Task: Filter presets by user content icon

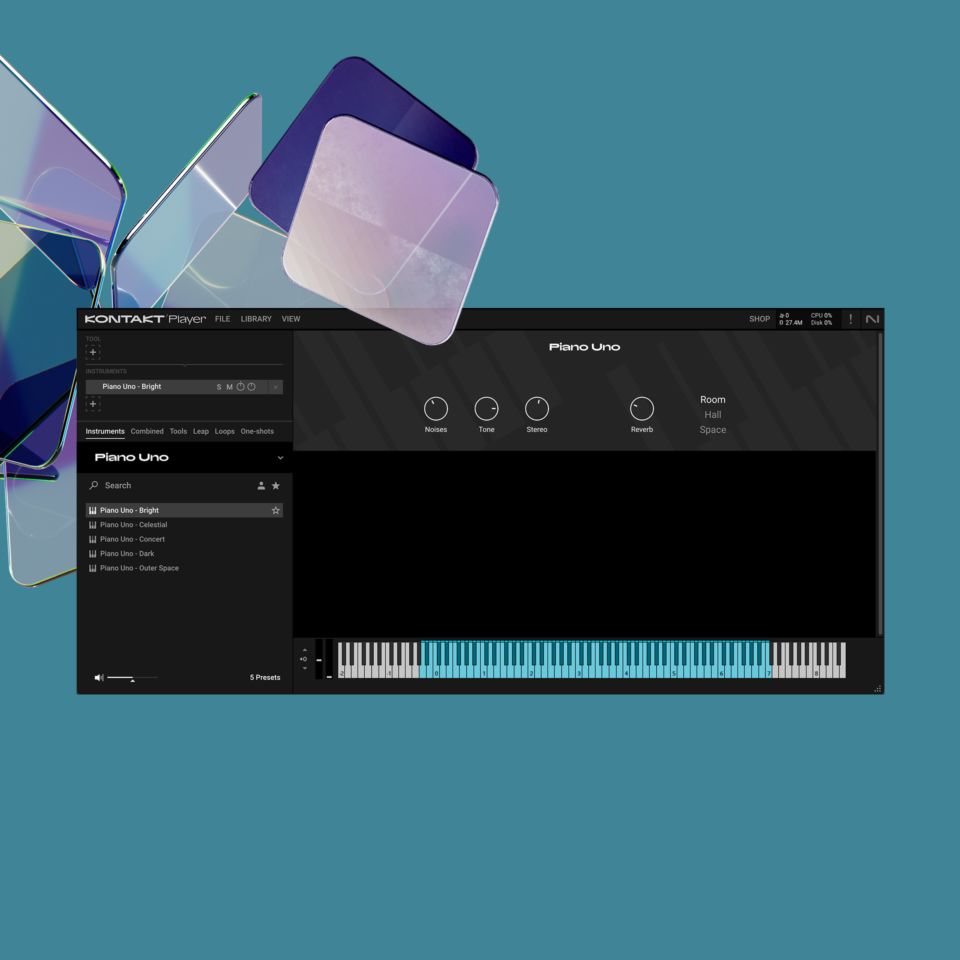Action: (x=261, y=486)
